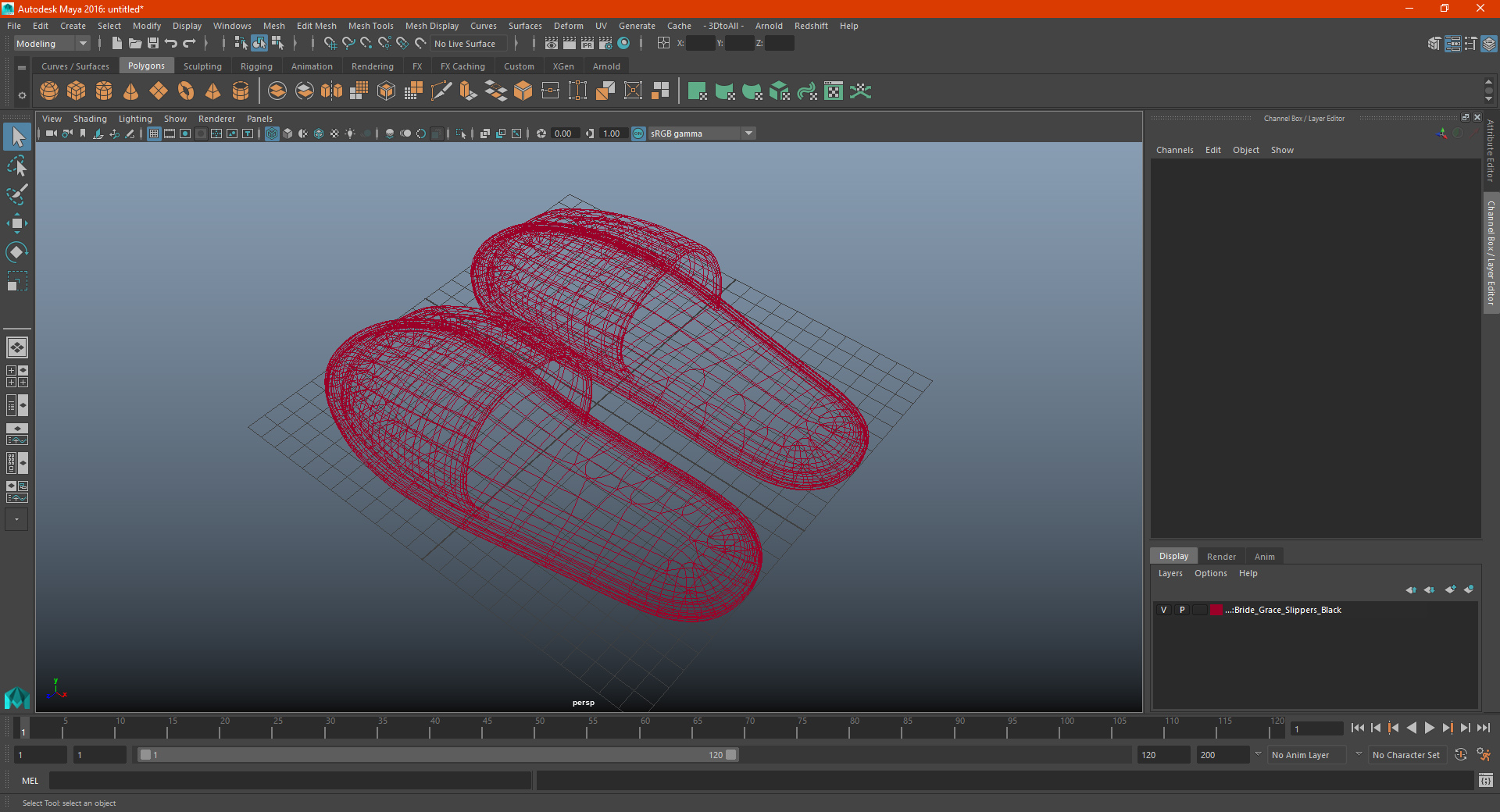Click the Maya logo home icon
Viewport: 1500px width, 812px height.
(16, 697)
